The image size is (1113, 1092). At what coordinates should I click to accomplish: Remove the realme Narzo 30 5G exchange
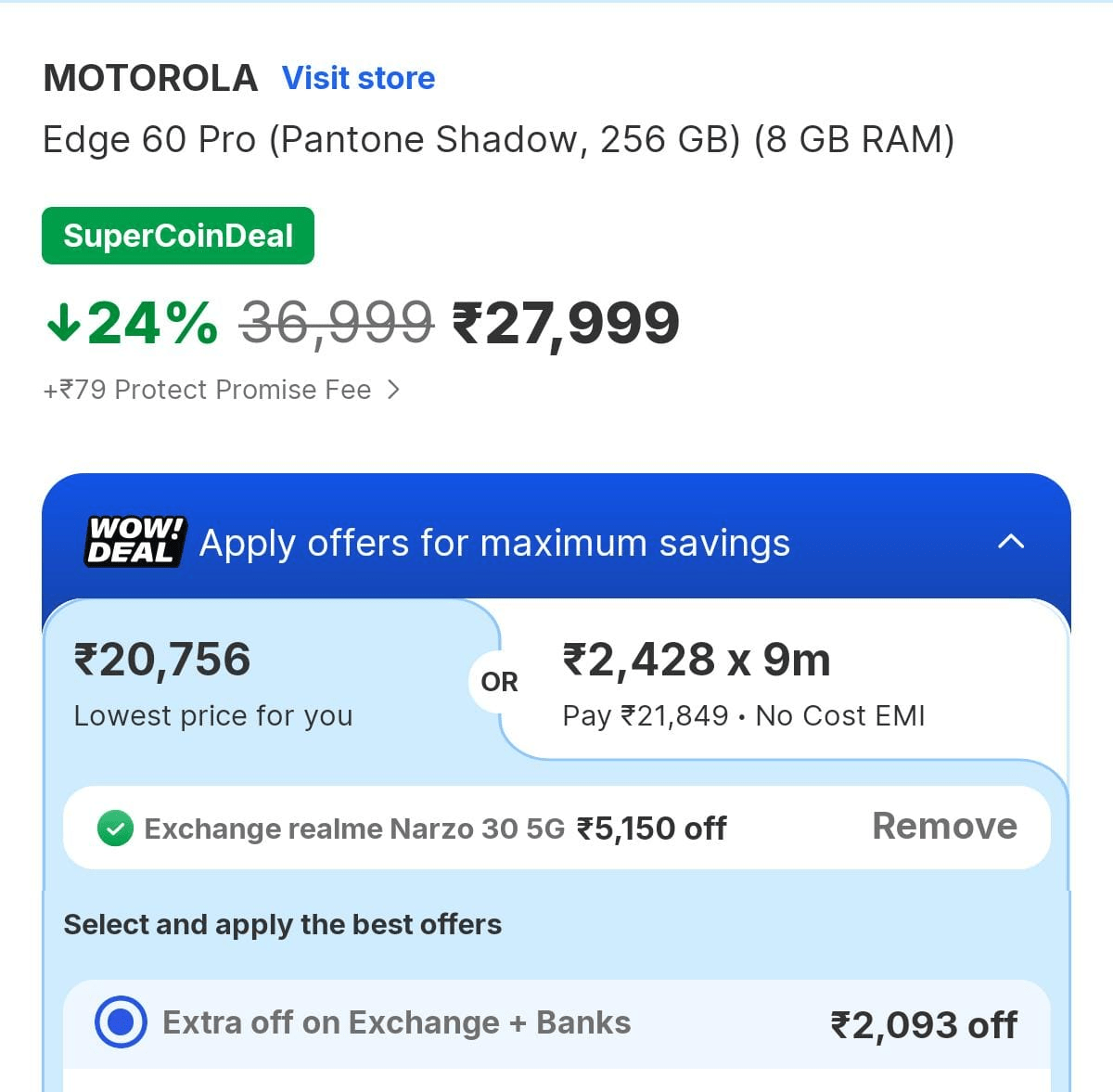tap(944, 826)
